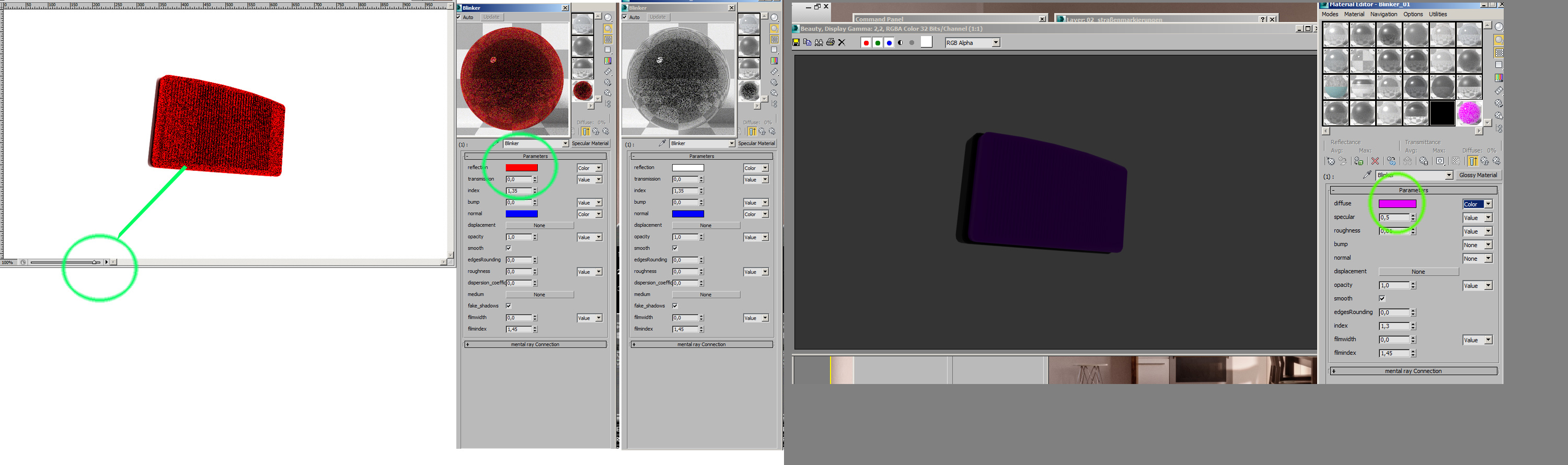
Task: Toggle Auto checkbox in red Blinker editor
Action: [459, 17]
